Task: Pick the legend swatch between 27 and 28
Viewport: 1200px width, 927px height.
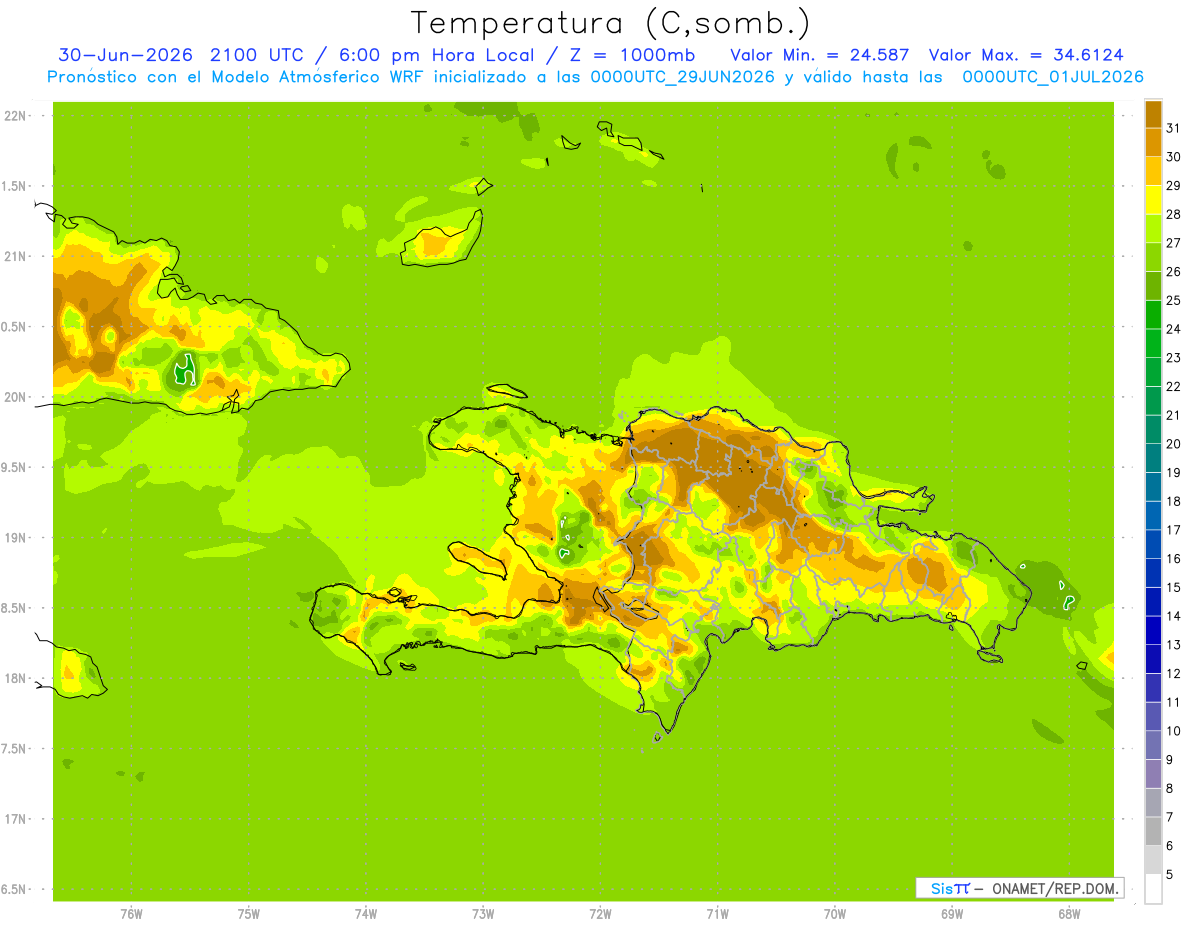Action: tap(1153, 228)
